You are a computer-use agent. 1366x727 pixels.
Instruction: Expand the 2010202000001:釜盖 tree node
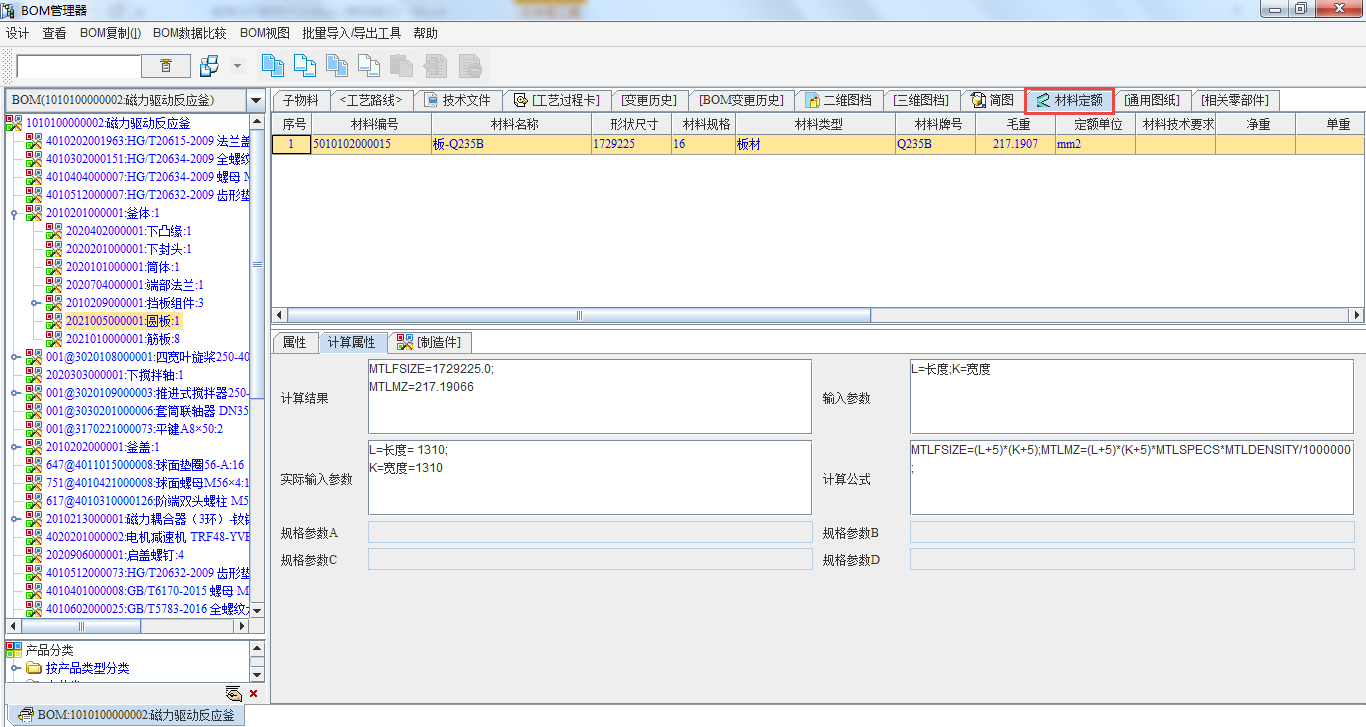tap(15, 447)
